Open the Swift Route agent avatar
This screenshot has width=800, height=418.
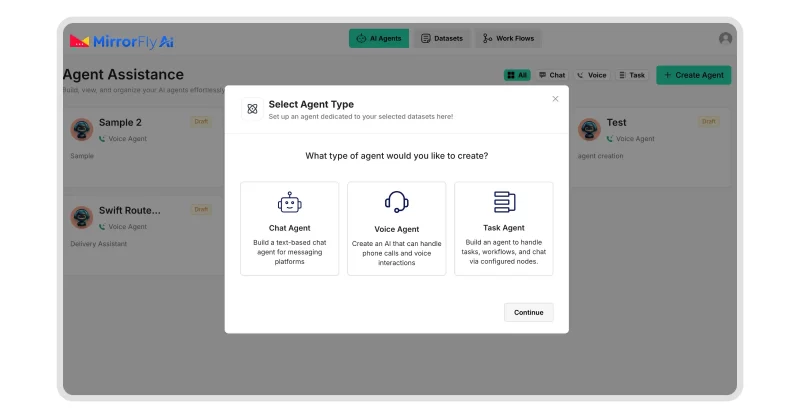click(x=82, y=217)
